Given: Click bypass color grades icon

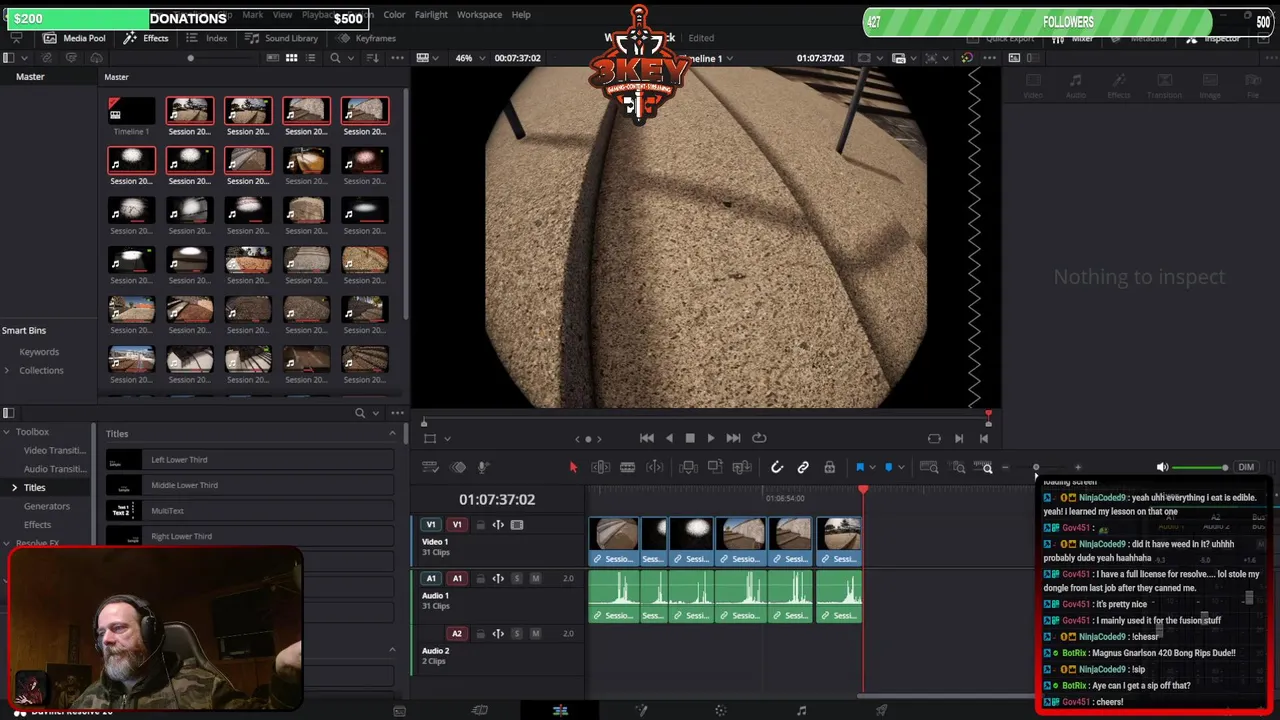Looking at the screenshot, I should point(966,58).
